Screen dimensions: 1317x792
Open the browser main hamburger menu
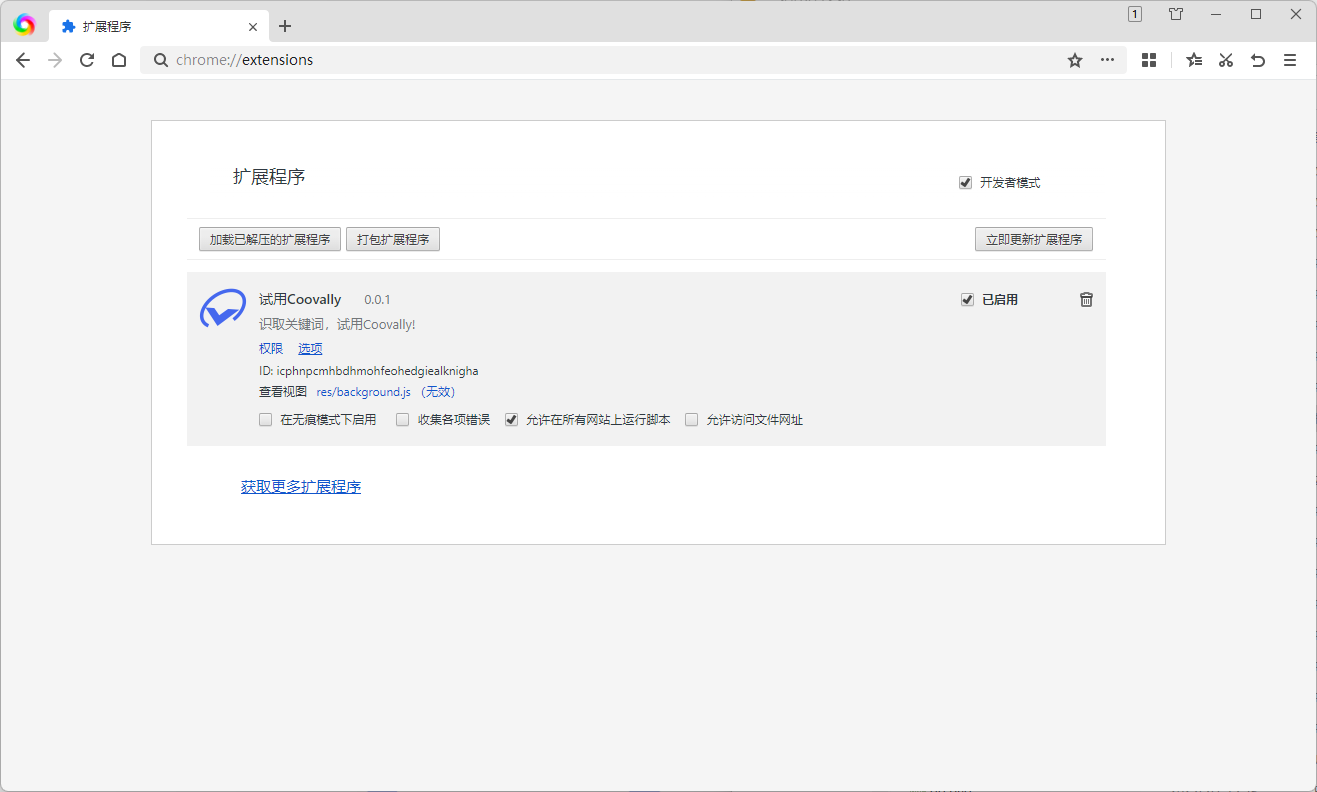click(x=1290, y=60)
